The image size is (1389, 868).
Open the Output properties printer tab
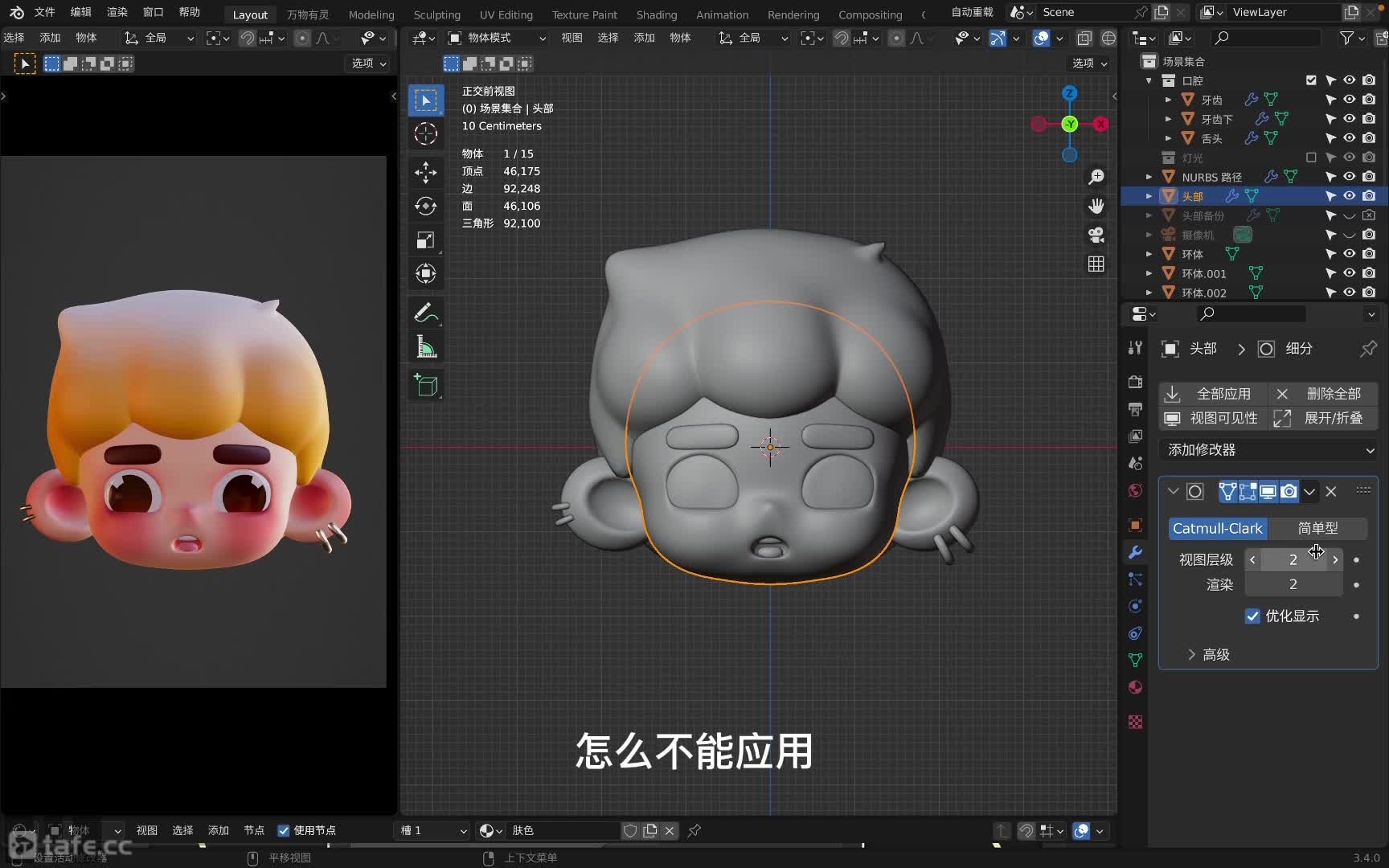(x=1135, y=409)
